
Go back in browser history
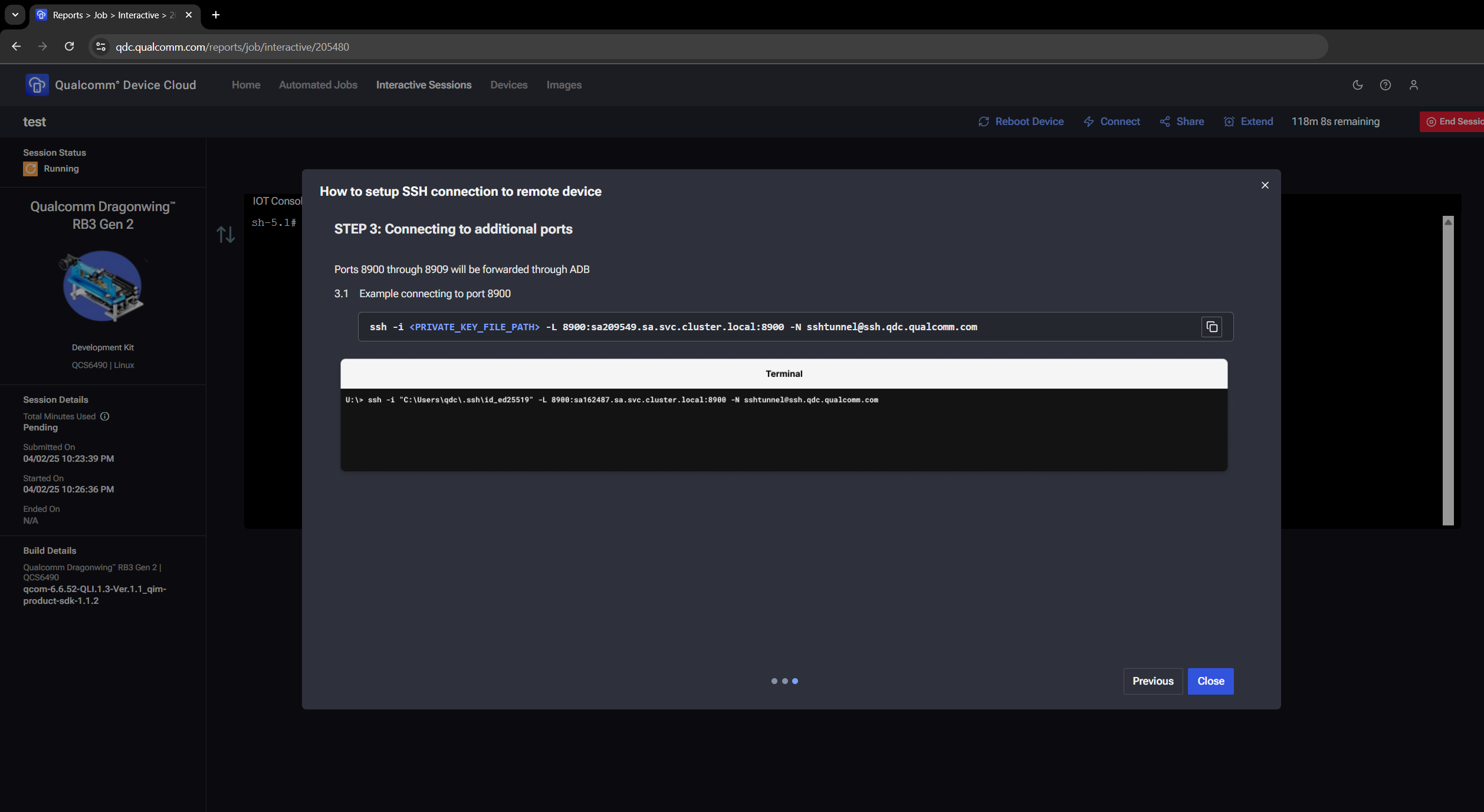17,47
